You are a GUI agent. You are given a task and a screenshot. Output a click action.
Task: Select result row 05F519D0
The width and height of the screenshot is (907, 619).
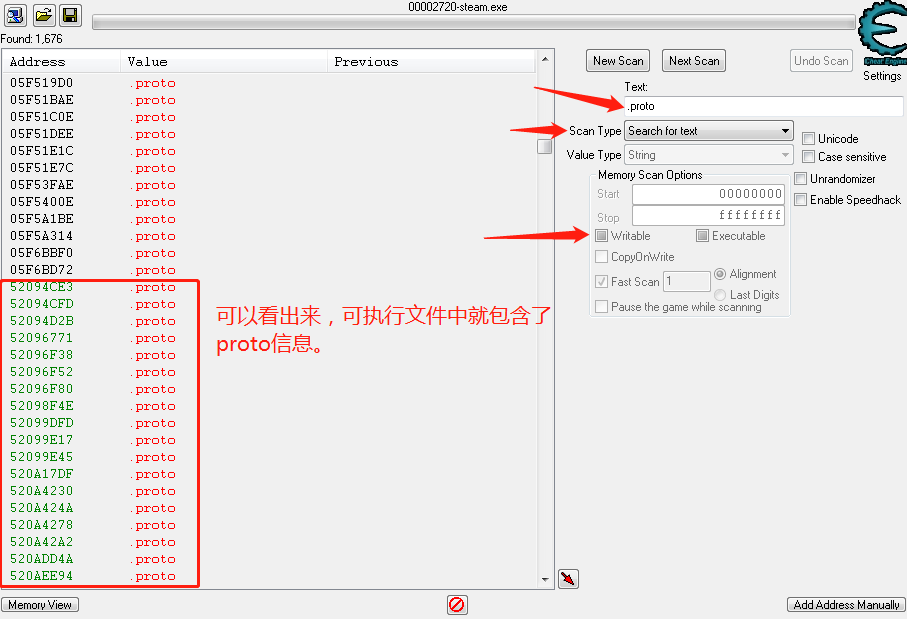pyautogui.click(x=269, y=83)
